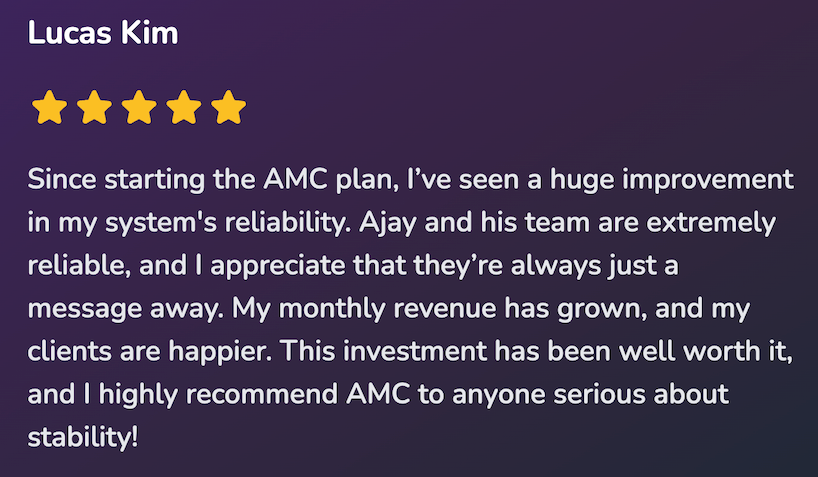
Task: Select the fourth yellow rating star
Action: point(184,108)
